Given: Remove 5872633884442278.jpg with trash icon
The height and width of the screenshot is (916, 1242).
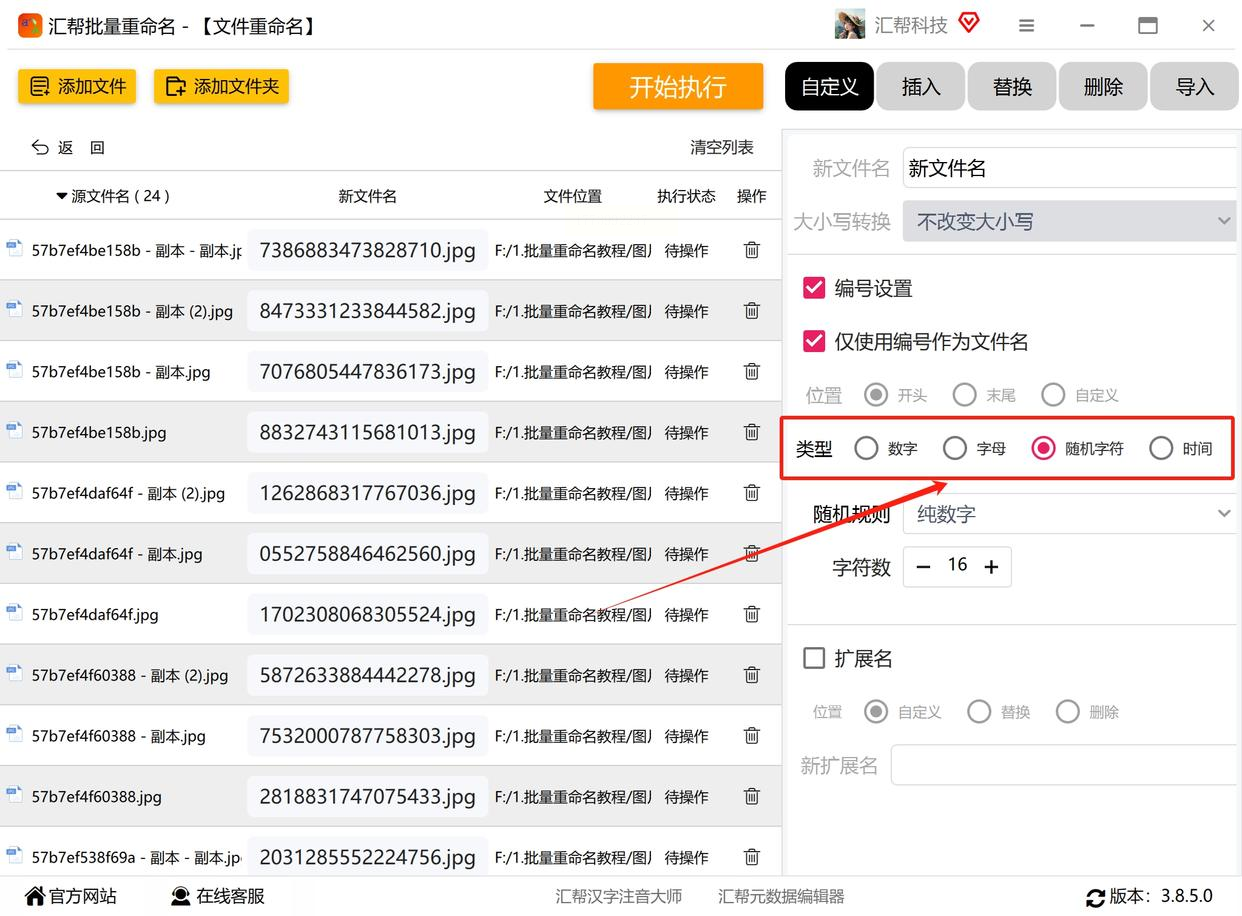Looking at the screenshot, I should coord(752,675).
